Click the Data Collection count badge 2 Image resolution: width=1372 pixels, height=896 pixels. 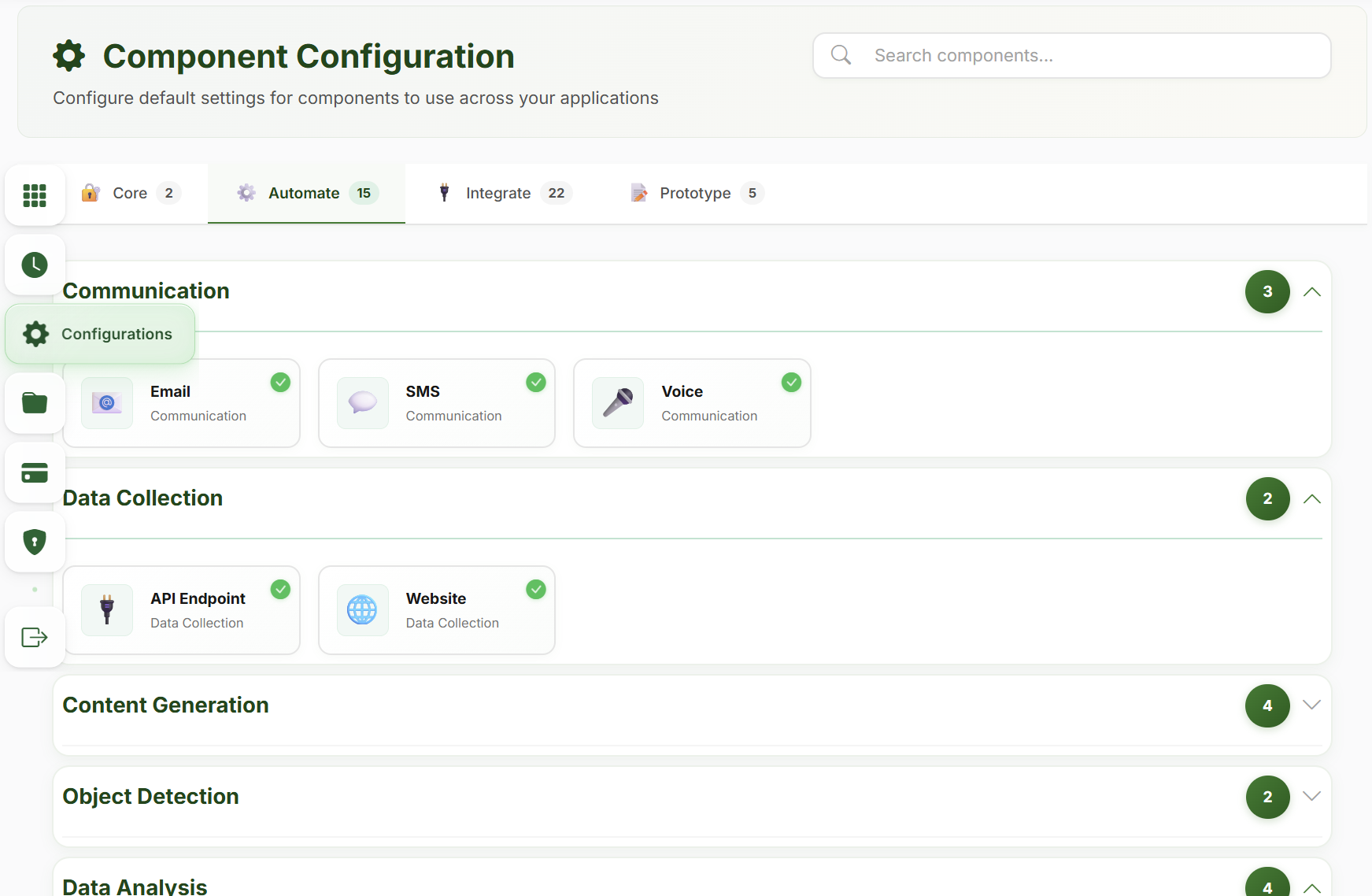pos(1267,499)
